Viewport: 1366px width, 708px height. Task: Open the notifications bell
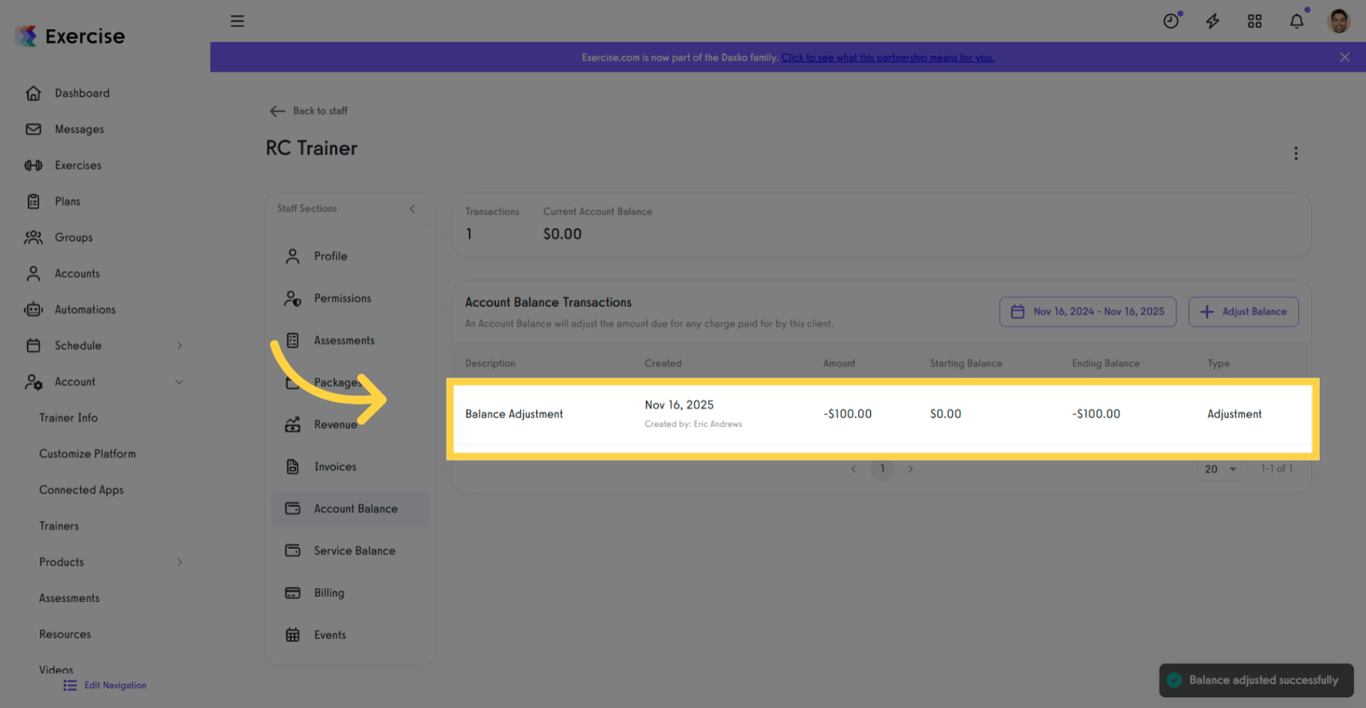(1296, 20)
